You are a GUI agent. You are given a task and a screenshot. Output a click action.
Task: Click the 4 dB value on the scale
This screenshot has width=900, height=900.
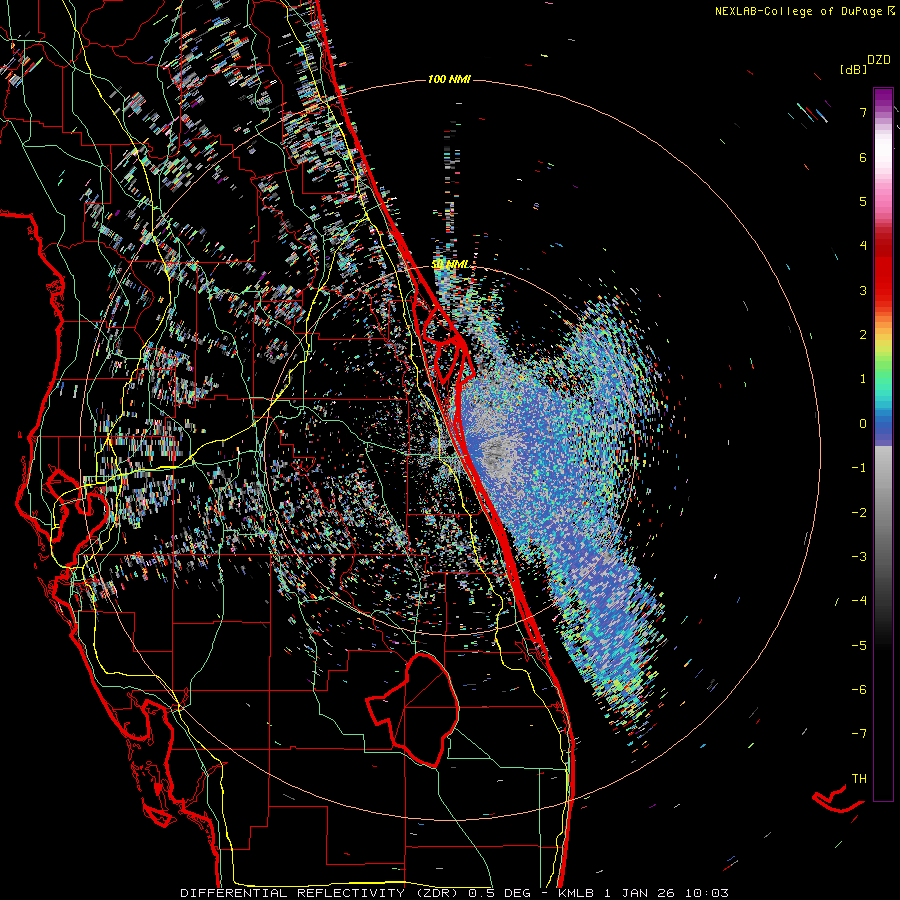(863, 246)
